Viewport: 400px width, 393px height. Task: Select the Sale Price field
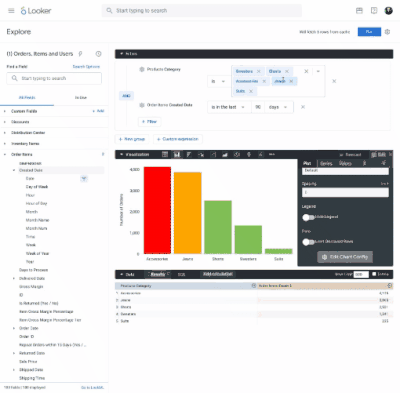click(28, 362)
